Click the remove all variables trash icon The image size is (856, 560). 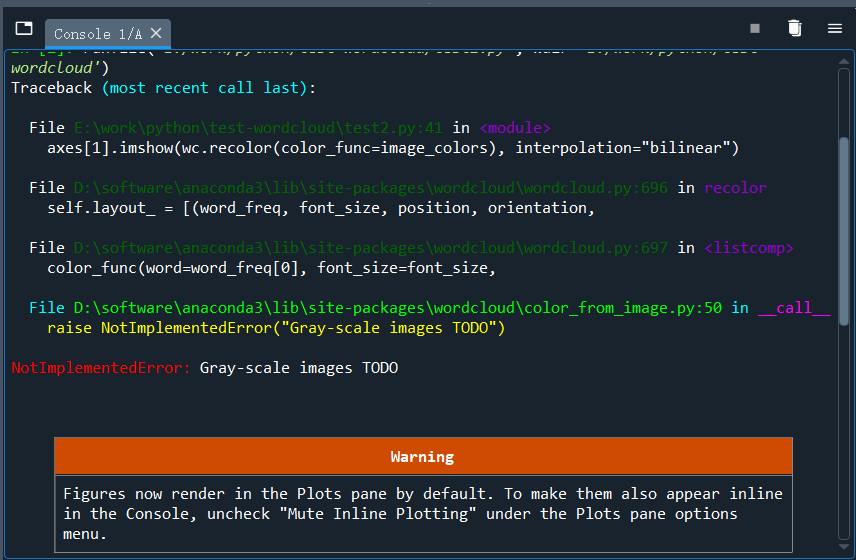[x=794, y=29]
